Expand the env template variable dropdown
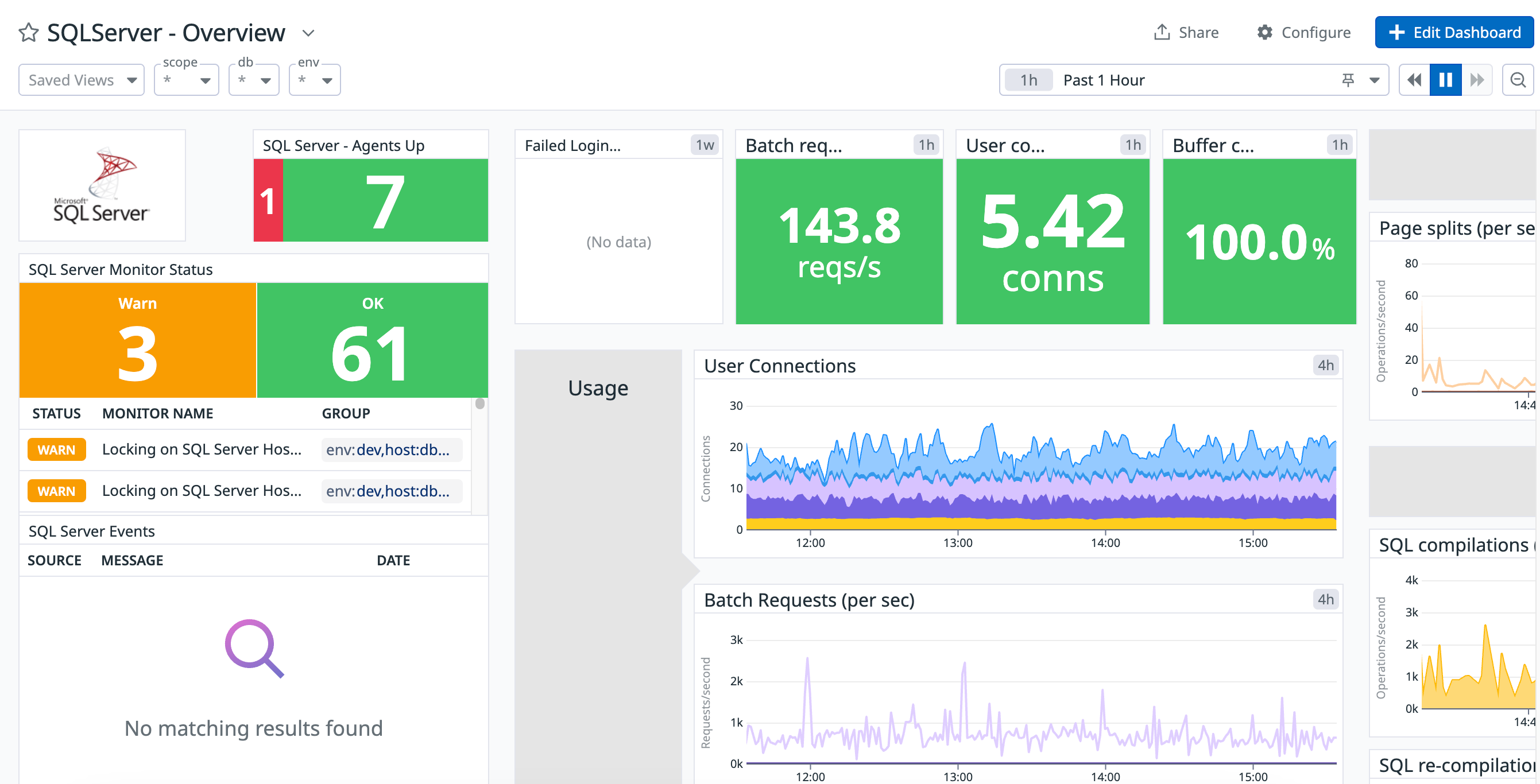 315,80
